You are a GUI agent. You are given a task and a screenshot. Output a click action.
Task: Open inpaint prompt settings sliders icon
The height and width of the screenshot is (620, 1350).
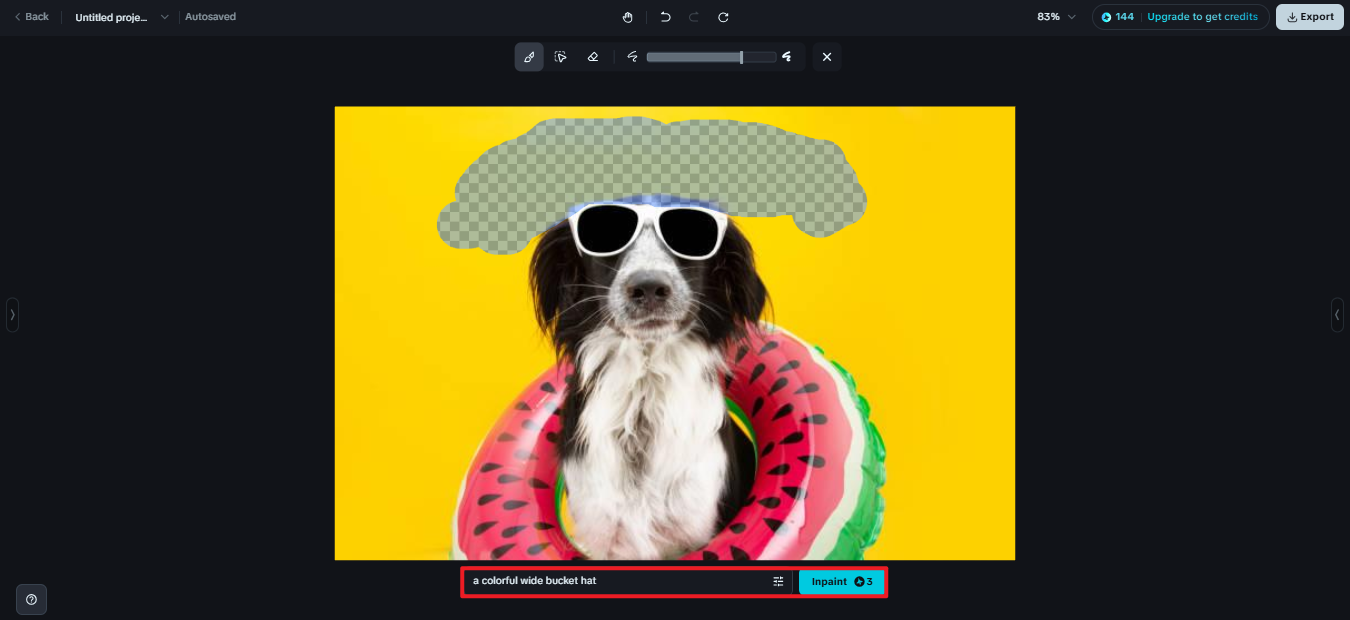click(778, 581)
